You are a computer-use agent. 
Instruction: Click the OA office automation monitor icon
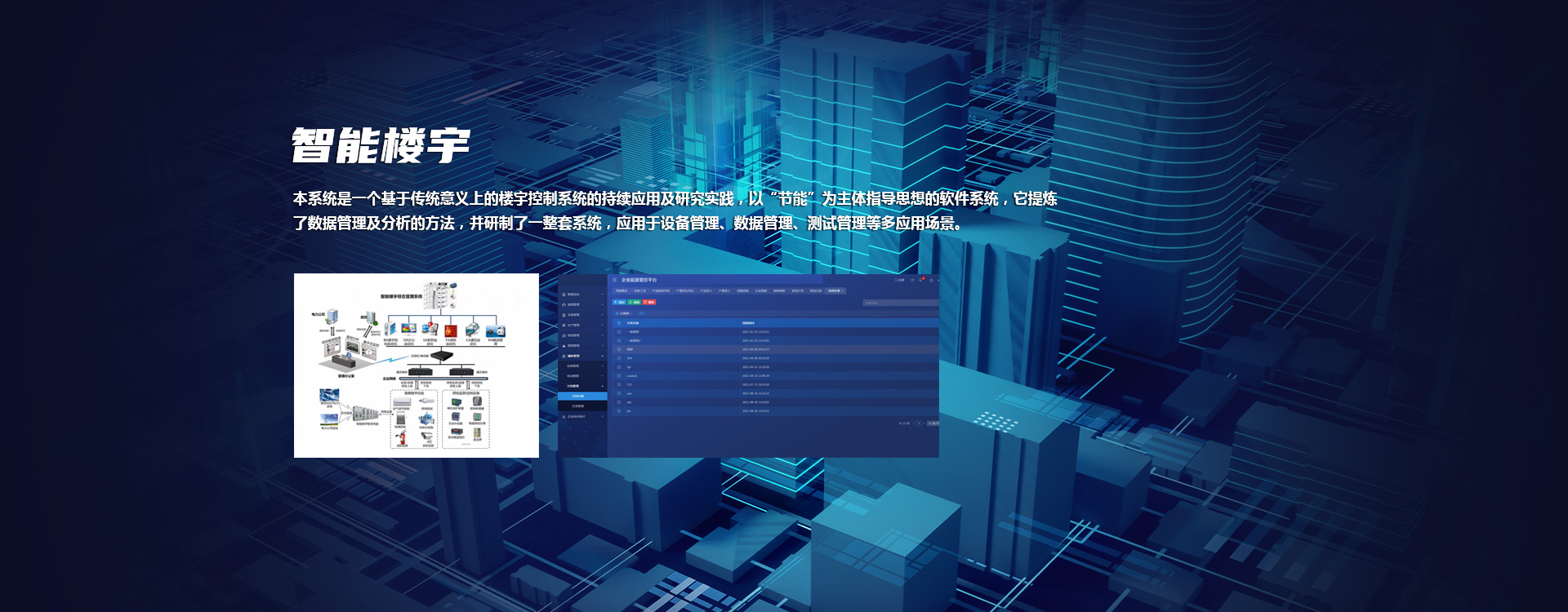(x=409, y=330)
